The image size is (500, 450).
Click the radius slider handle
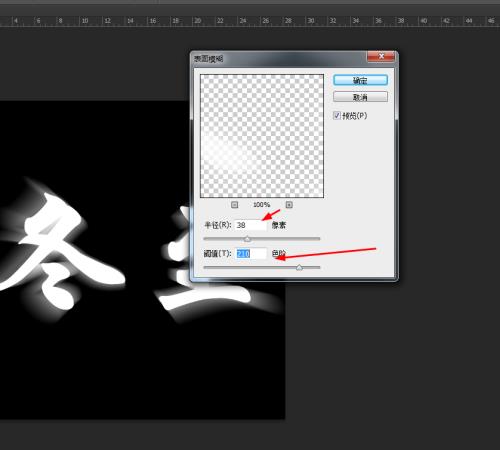[247, 239]
